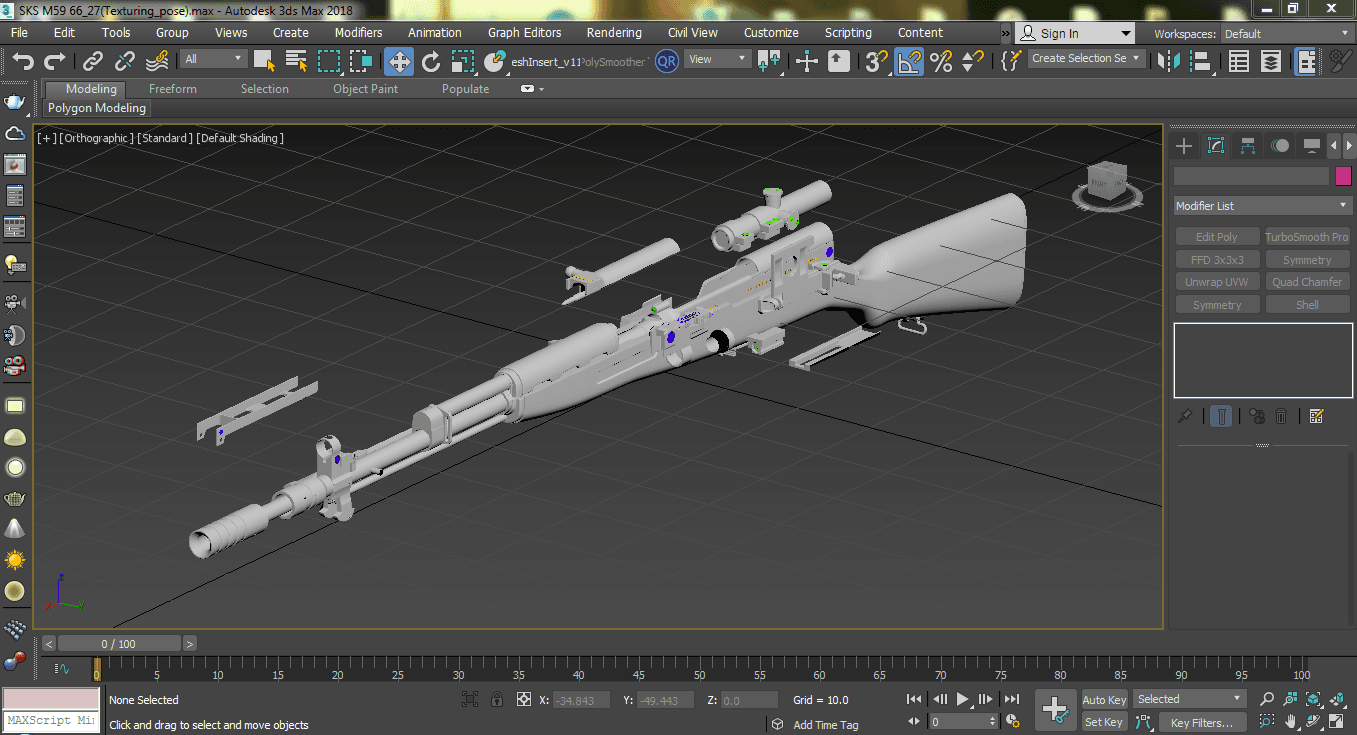Click the Edit Poly modifier button
The image size is (1357, 735).
[x=1217, y=237]
